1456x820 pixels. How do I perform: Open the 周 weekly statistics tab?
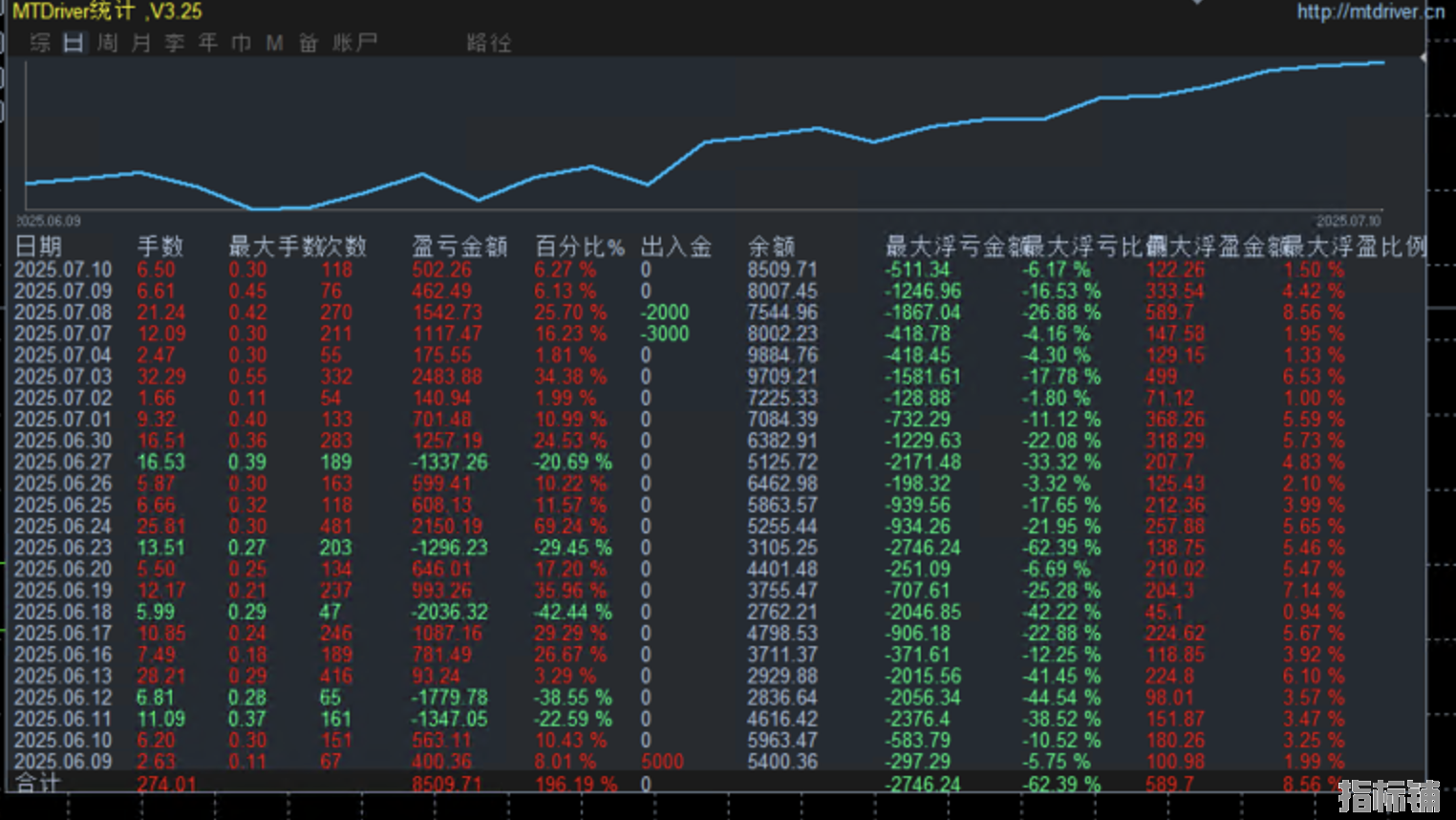pyautogui.click(x=107, y=43)
